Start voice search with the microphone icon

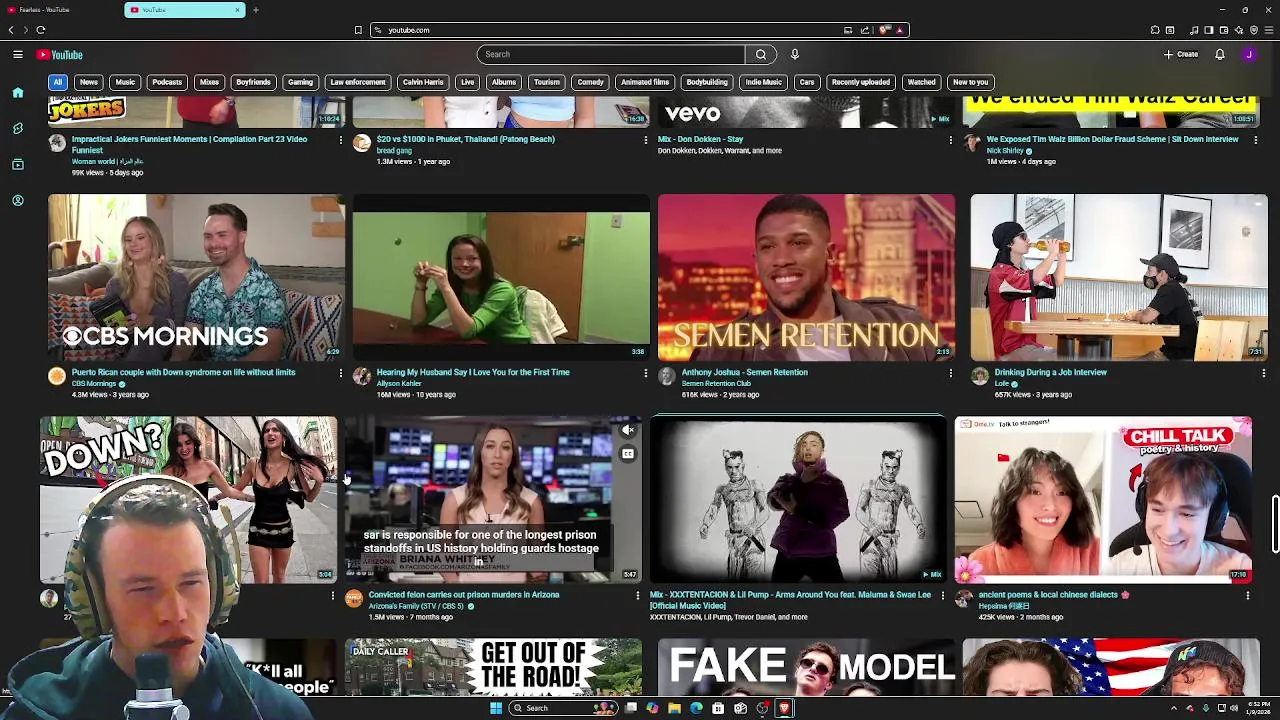(x=795, y=54)
